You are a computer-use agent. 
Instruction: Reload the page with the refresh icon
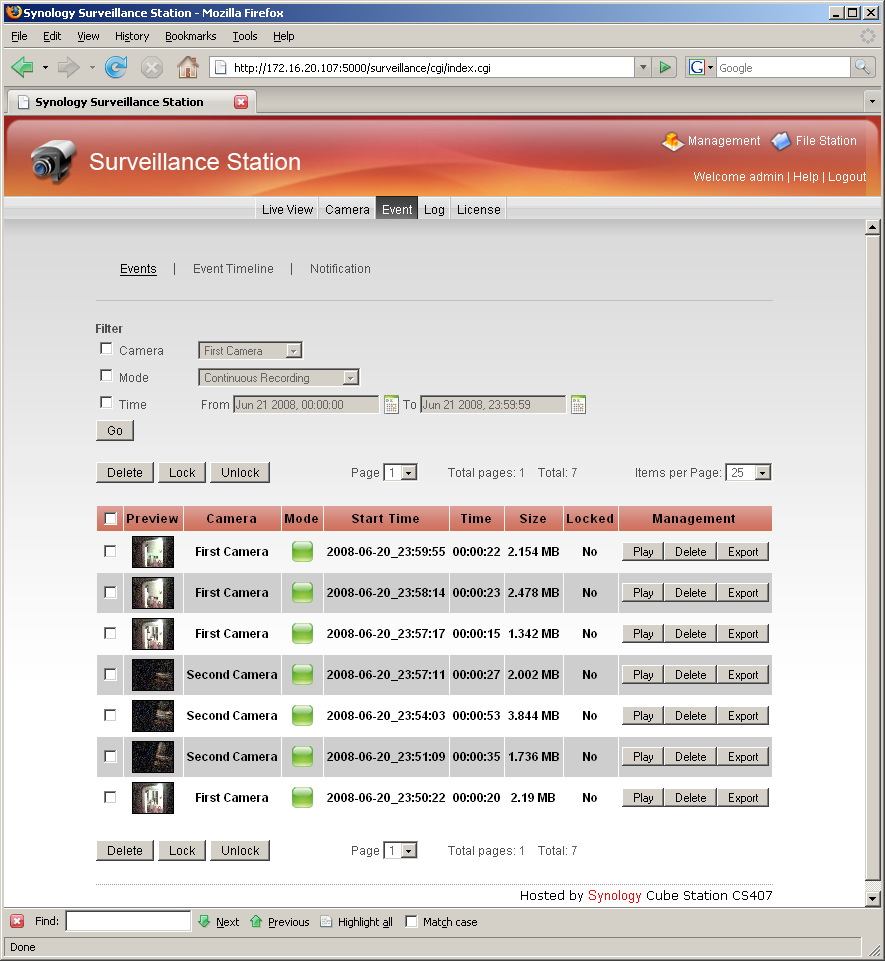[x=116, y=67]
